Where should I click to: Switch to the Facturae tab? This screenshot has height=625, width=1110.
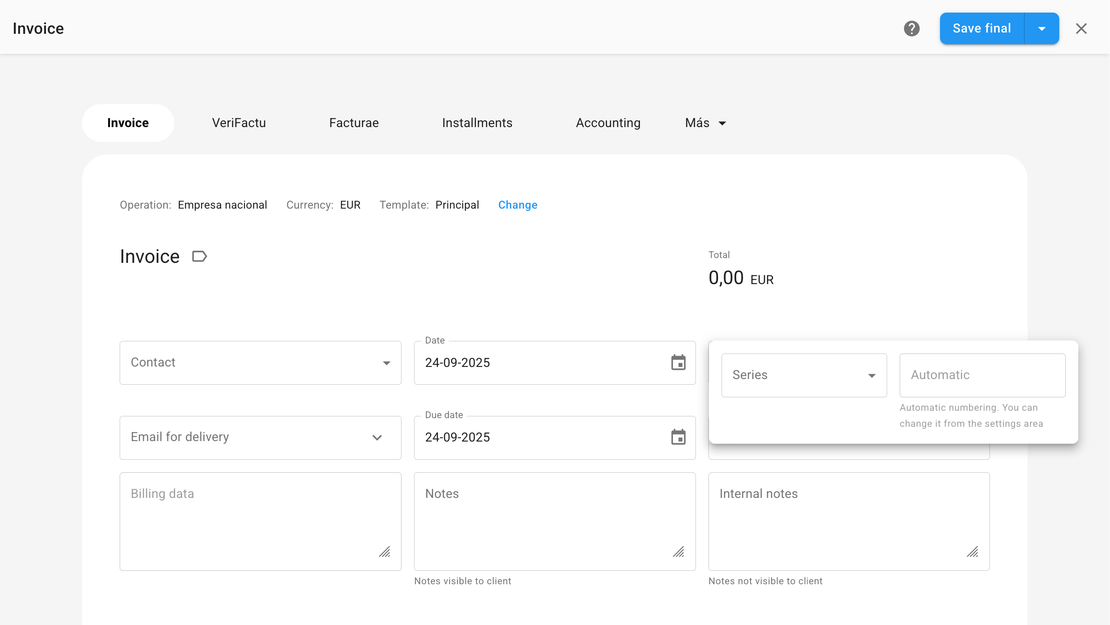coord(354,123)
